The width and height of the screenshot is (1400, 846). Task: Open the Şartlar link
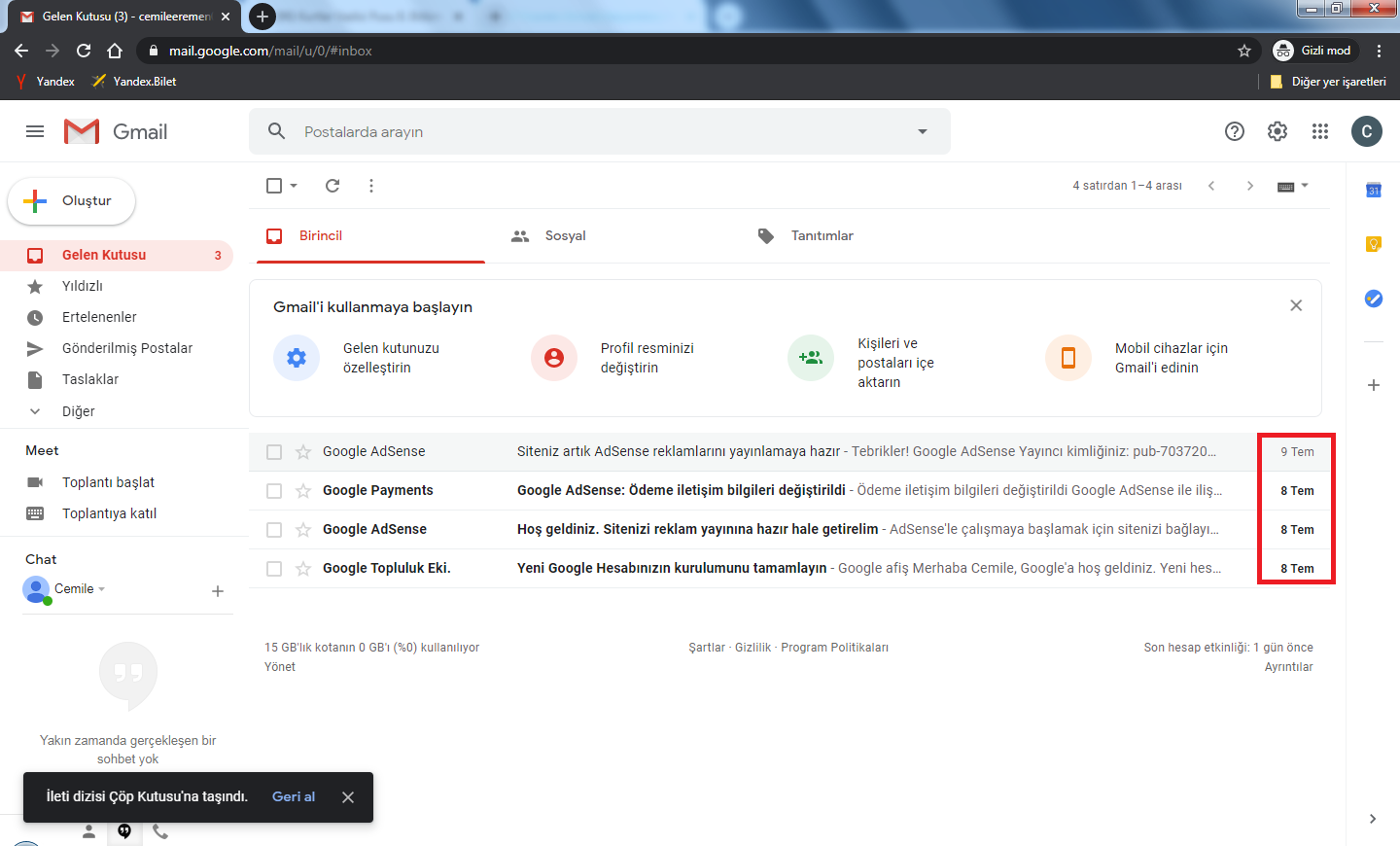coord(707,648)
